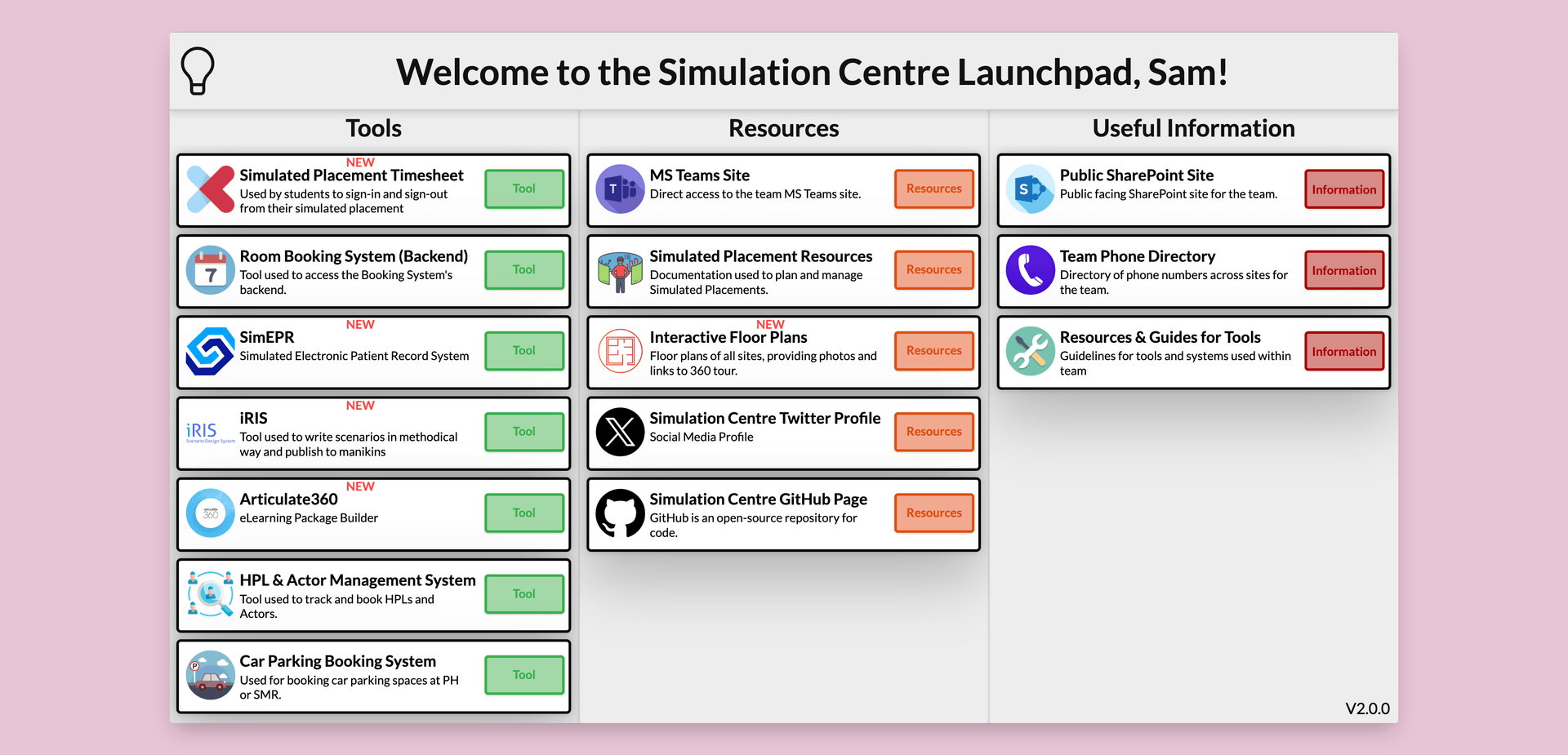Click the V2.0.0 version label
This screenshot has height=755, width=1568.
click(1368, 708)
